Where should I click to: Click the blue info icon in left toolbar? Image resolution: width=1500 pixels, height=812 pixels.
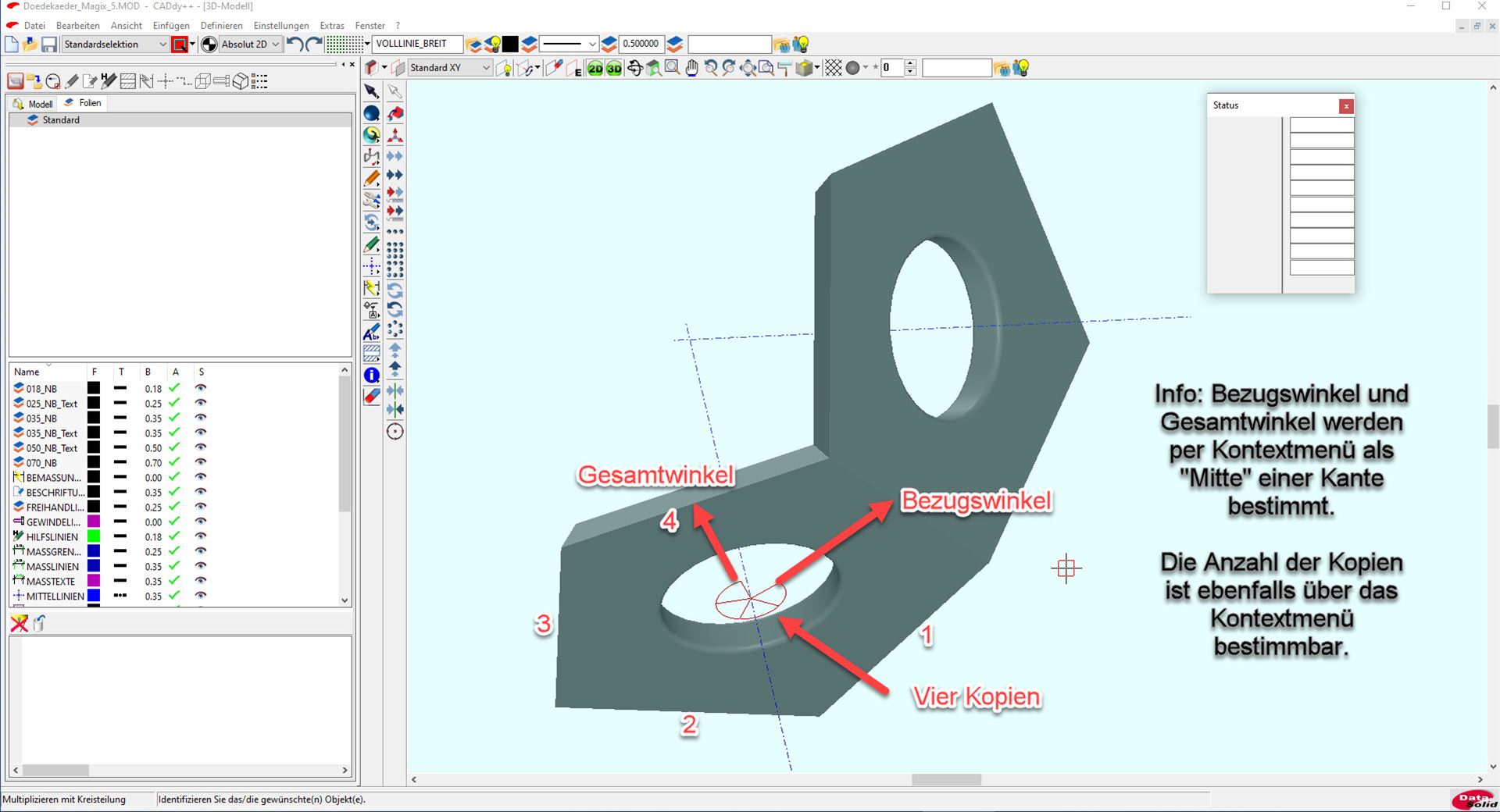[x=372, y=375]
